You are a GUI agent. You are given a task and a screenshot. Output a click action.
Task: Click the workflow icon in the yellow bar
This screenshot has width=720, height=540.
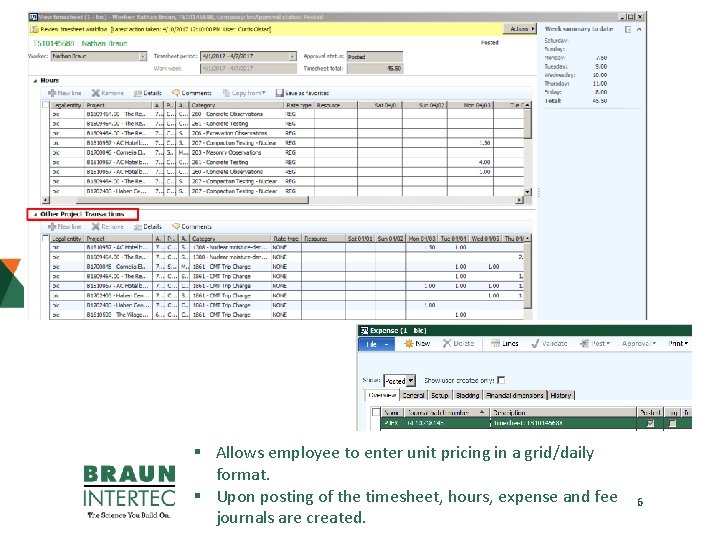34,29
